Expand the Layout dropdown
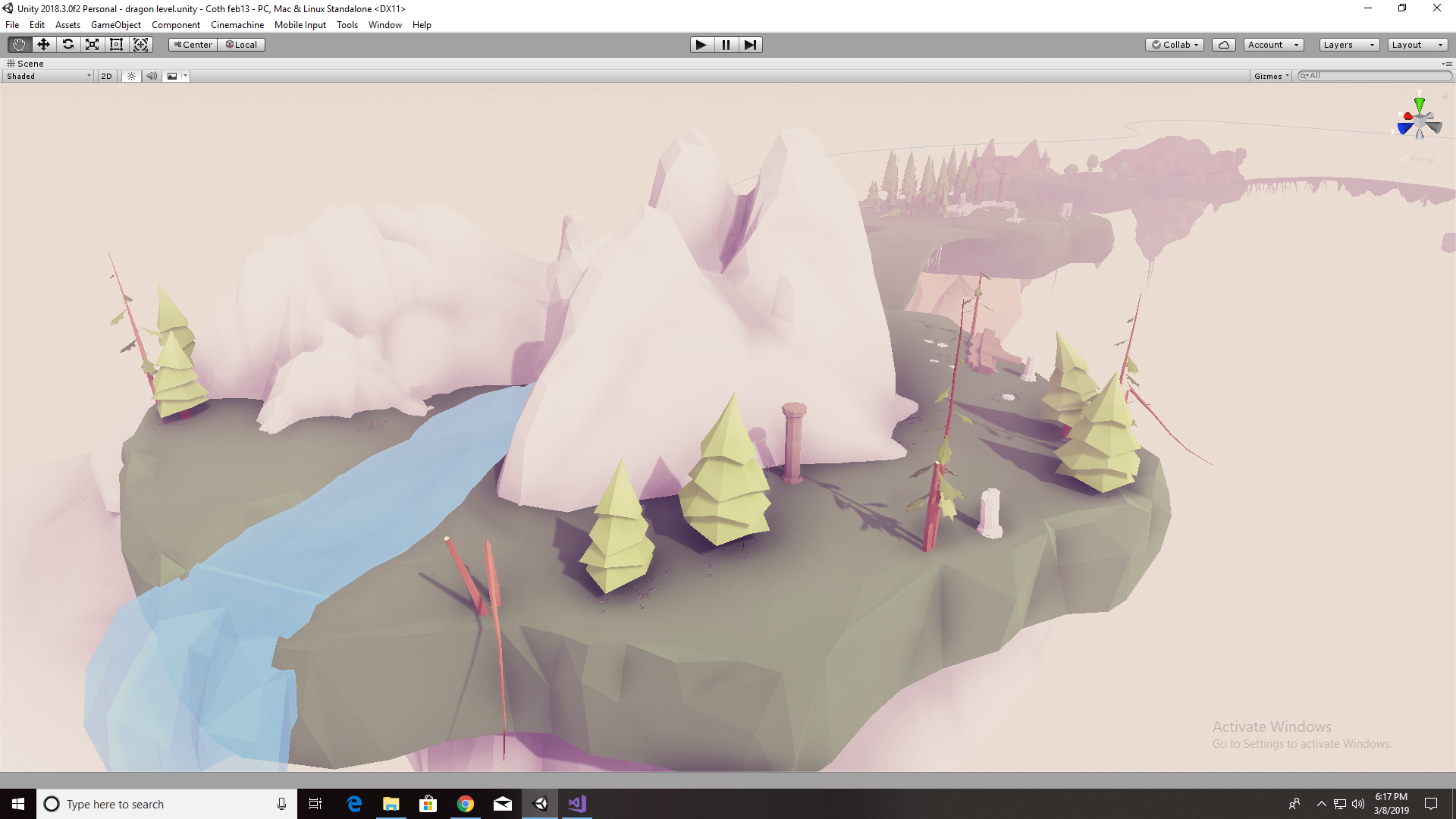The image size is (1456, 819). 1417,45
